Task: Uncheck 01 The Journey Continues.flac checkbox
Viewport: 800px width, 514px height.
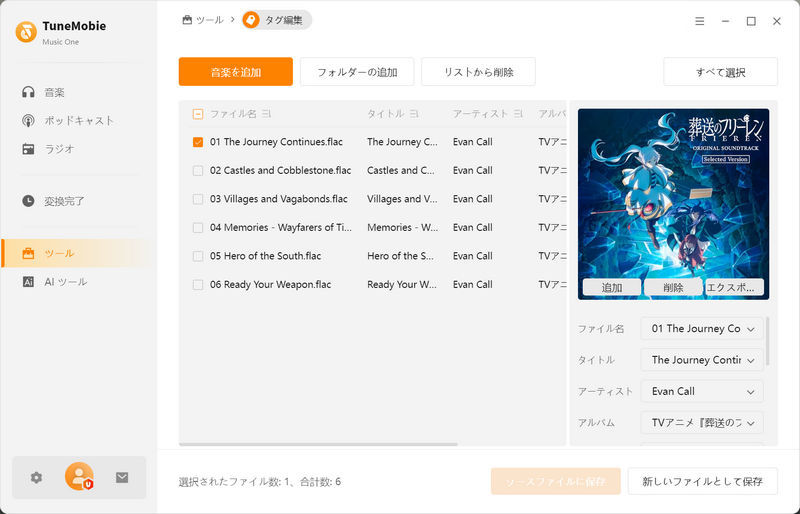Action: pos(198,142)
